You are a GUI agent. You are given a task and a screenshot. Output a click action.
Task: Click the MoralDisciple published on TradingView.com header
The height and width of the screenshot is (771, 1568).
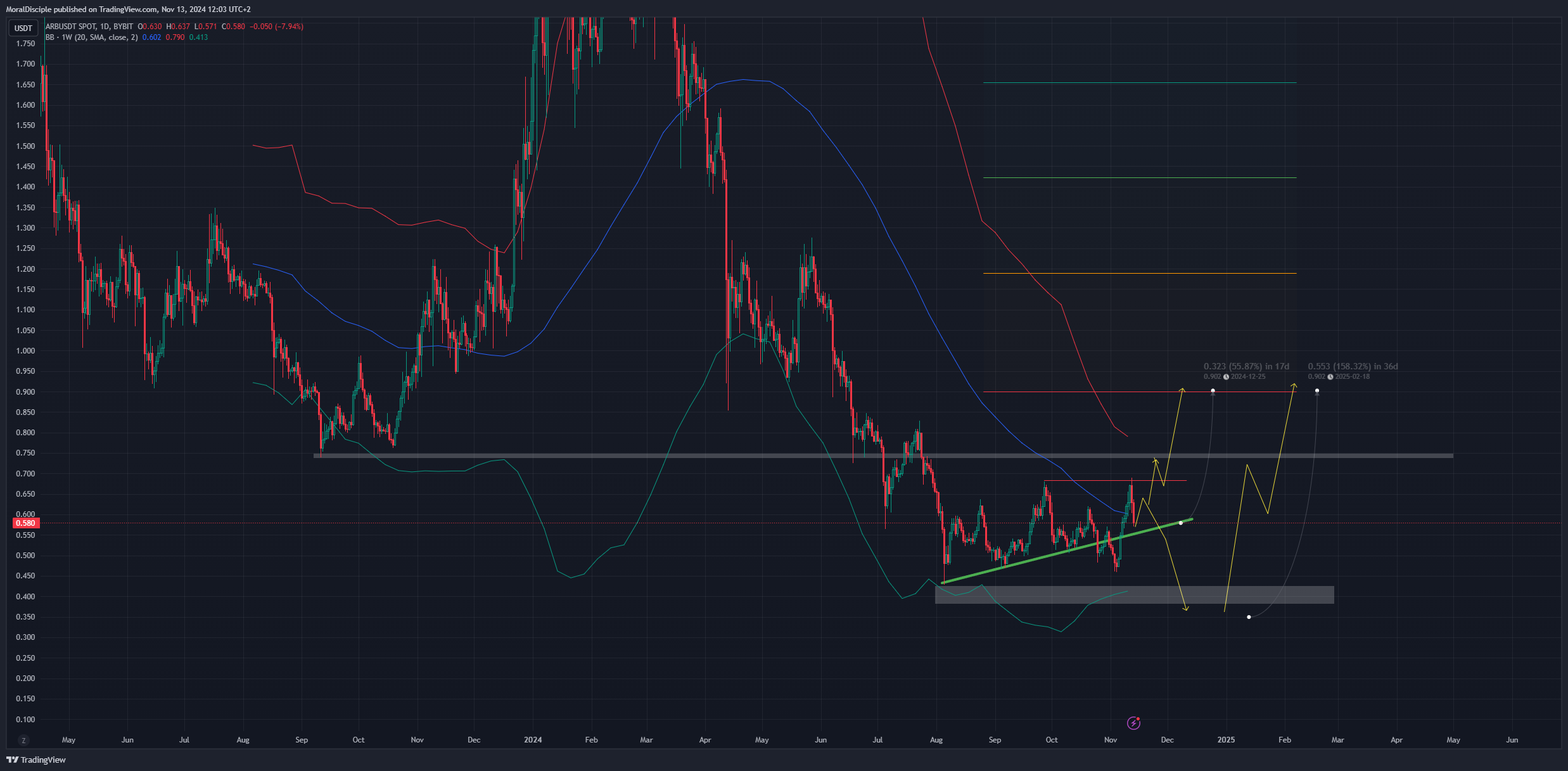(x=128, y=10)
